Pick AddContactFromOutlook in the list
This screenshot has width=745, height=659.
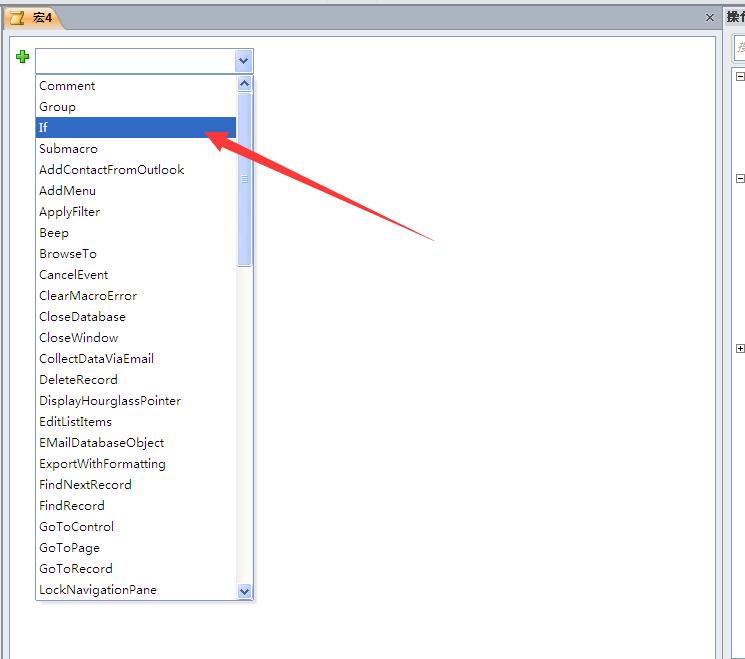[135, 170]
